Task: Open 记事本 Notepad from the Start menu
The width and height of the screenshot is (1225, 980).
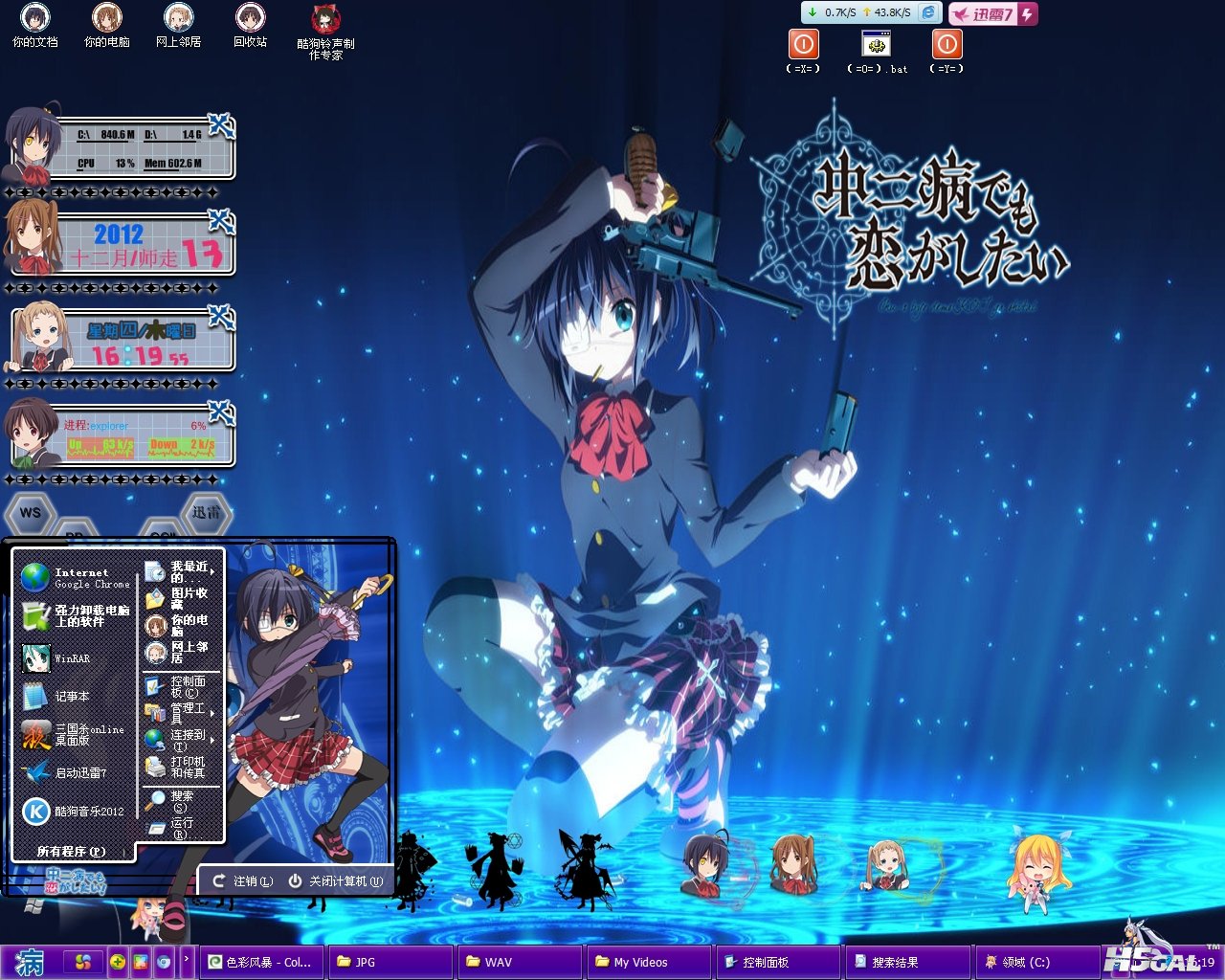Action: pyautogui.click(x=77, y=697)
